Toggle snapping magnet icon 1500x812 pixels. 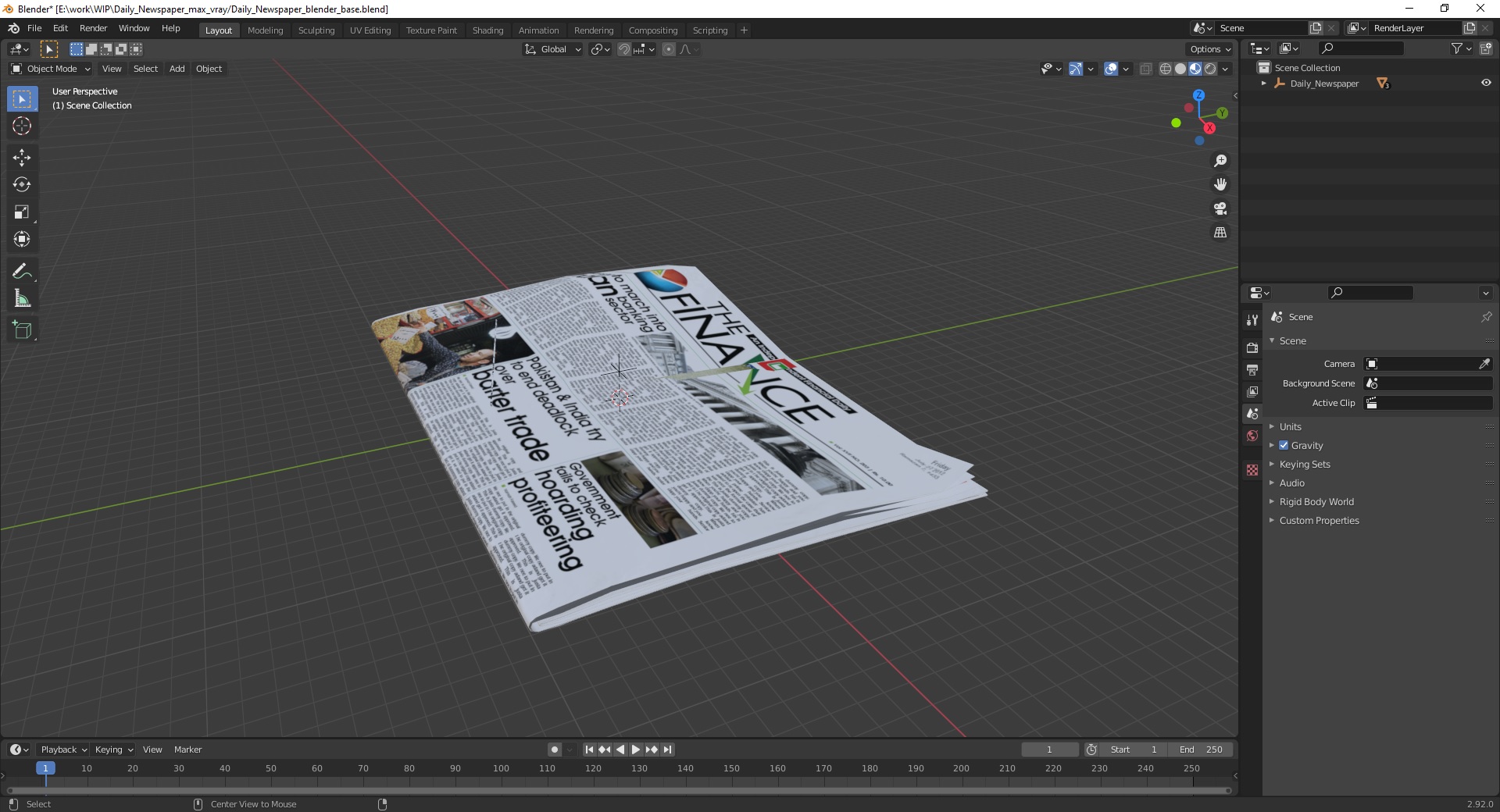(623, 49)
